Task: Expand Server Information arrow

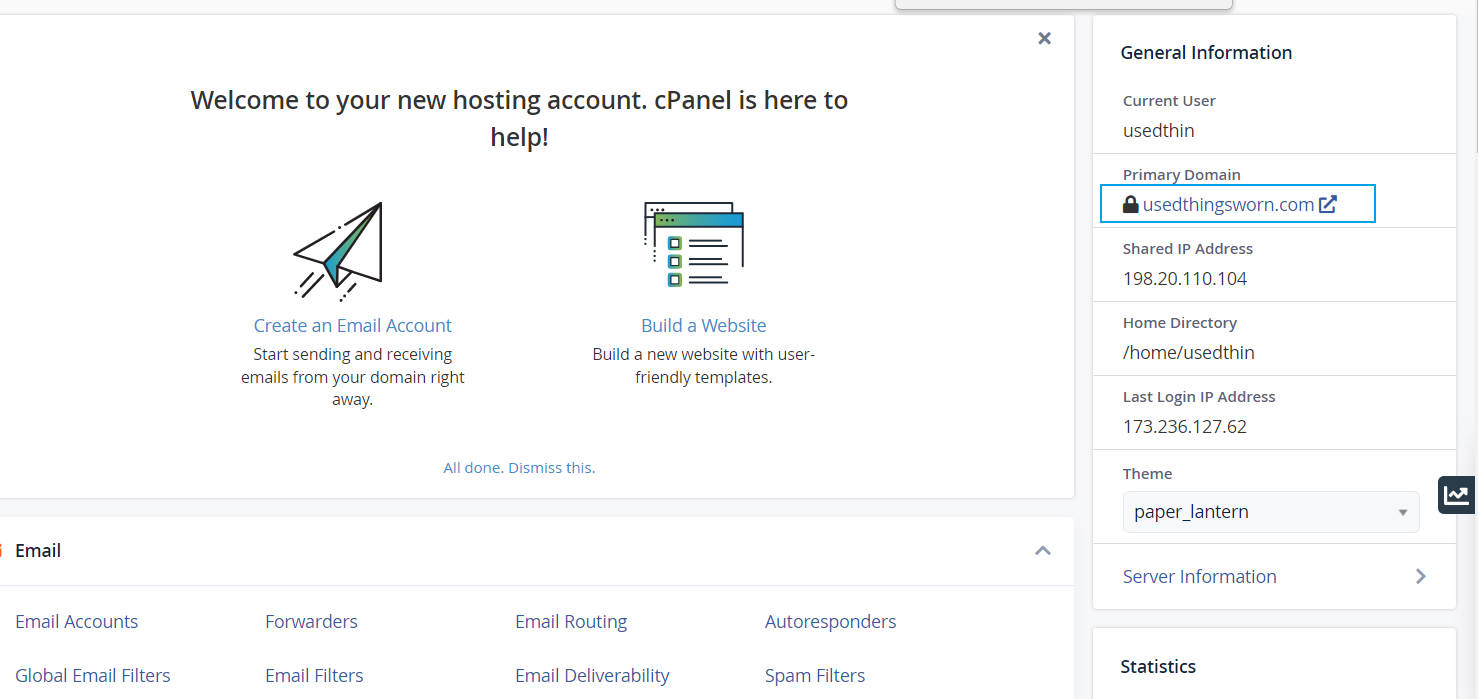Action: 1420,576
